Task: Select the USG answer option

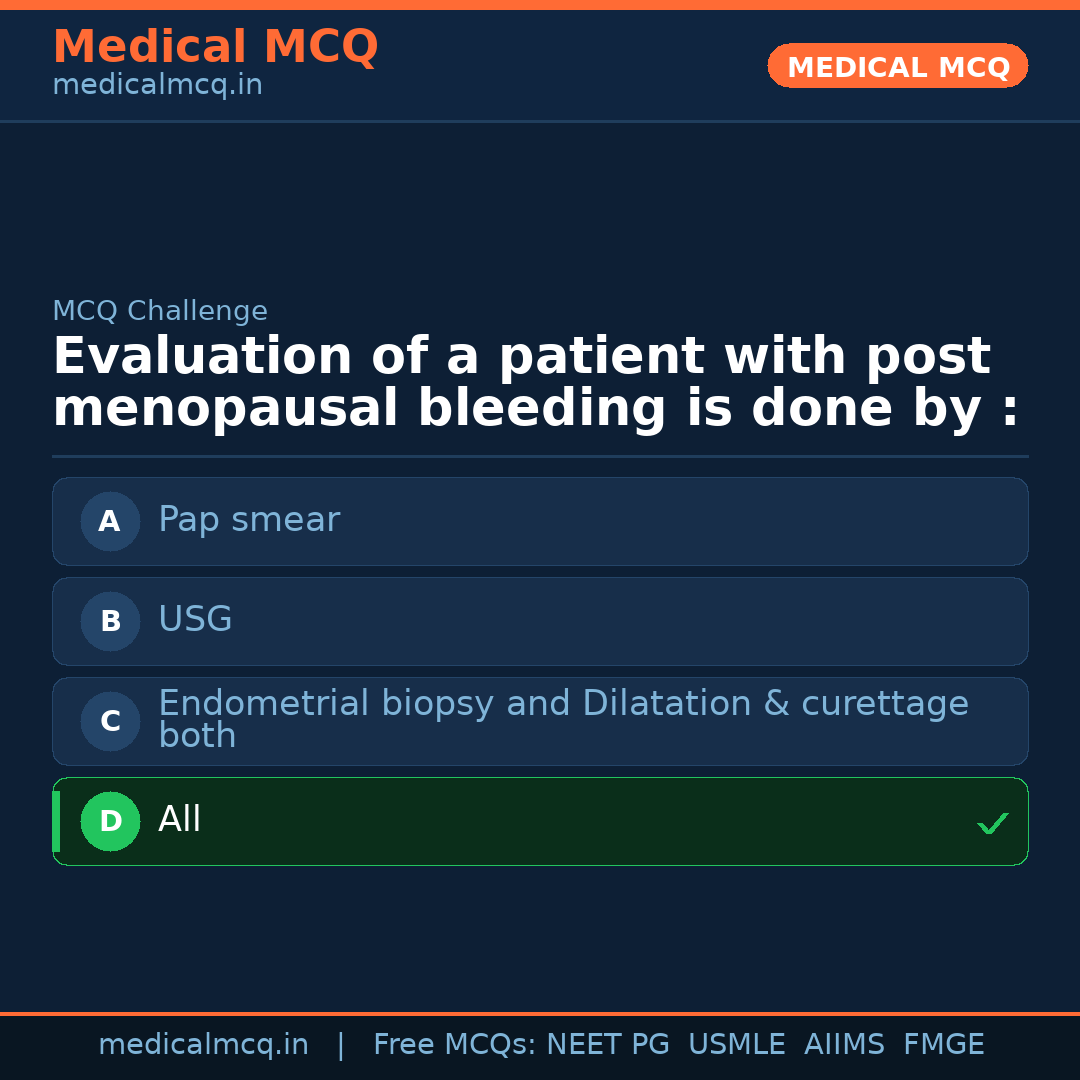Action: click(x=540, y=621)
